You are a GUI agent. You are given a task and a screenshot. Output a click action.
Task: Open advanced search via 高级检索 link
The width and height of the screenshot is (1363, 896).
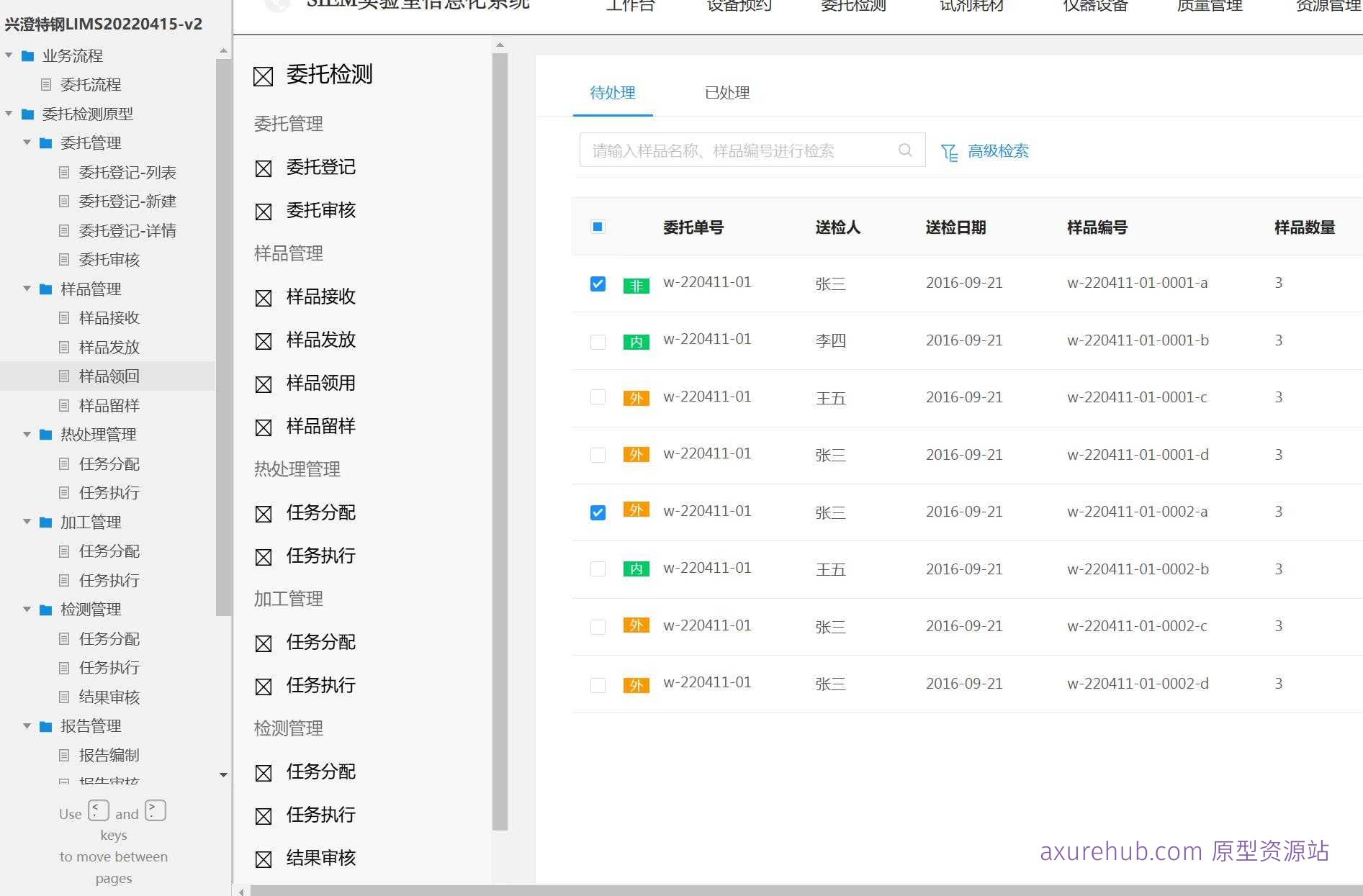998,151
